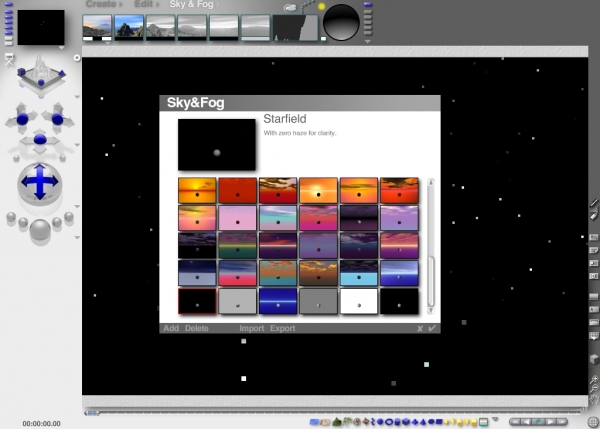
Task: Select the blue water plane selection icon
Action: tap(314, 422)
